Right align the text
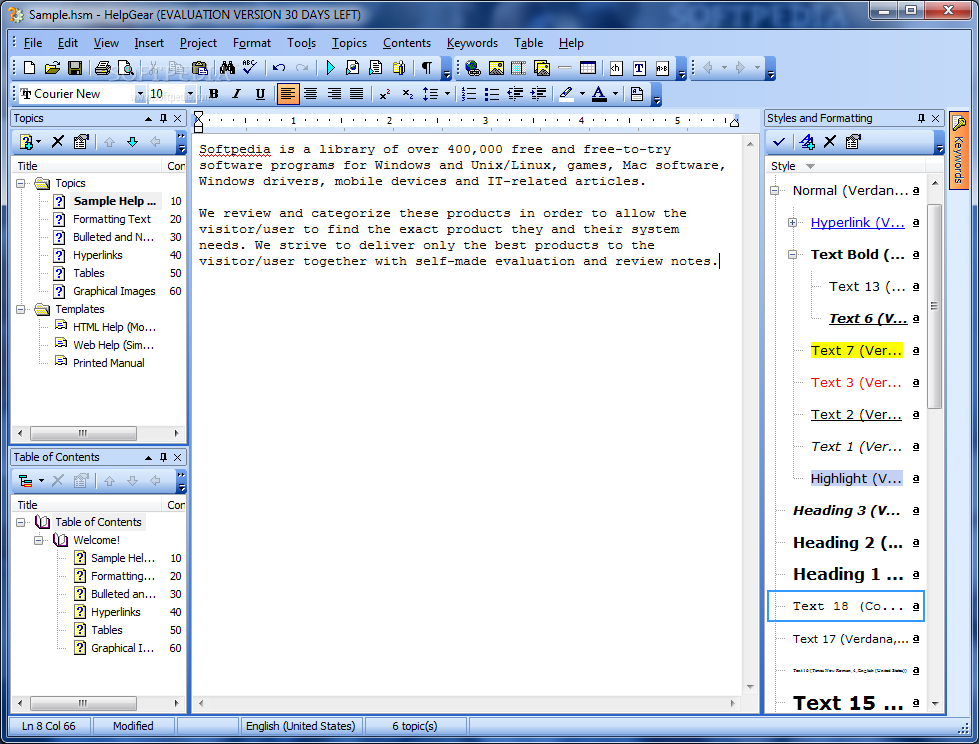 click(x=334, y=94)
